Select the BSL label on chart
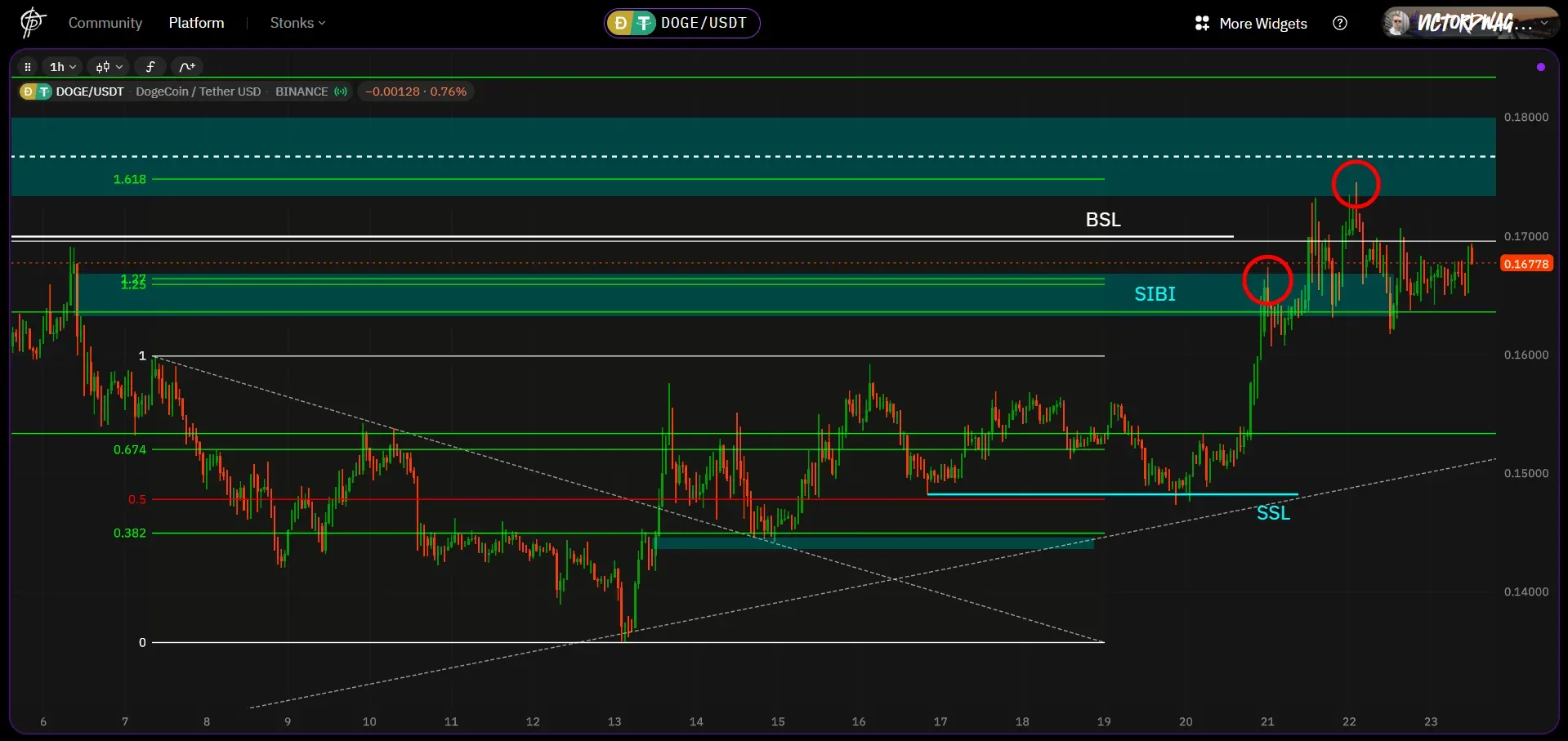 1103,220
